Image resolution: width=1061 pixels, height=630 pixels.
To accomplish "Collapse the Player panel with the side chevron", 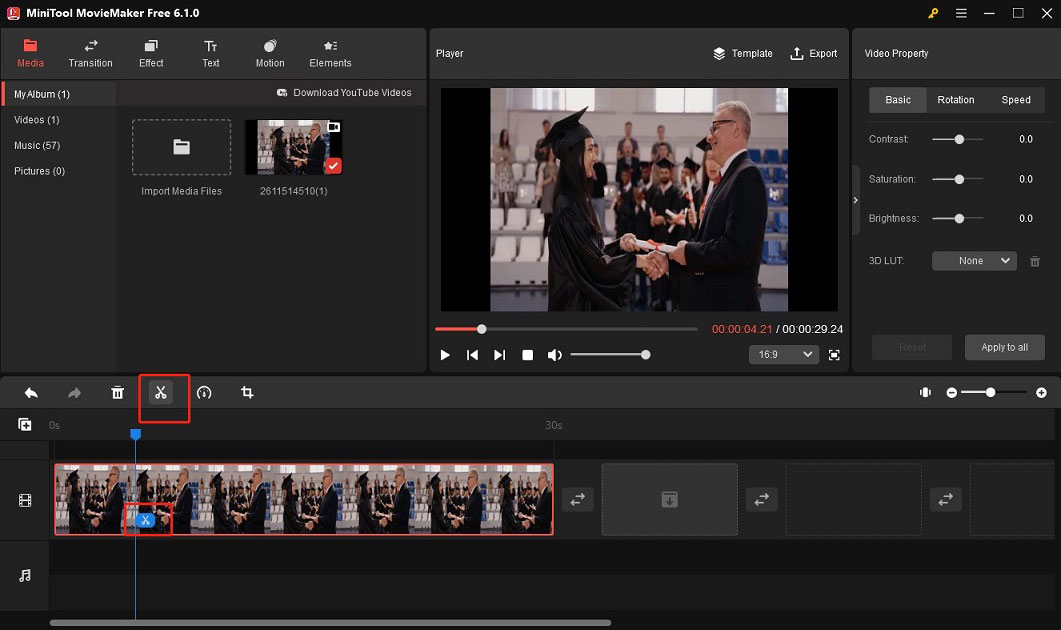I will click(855, 199).
